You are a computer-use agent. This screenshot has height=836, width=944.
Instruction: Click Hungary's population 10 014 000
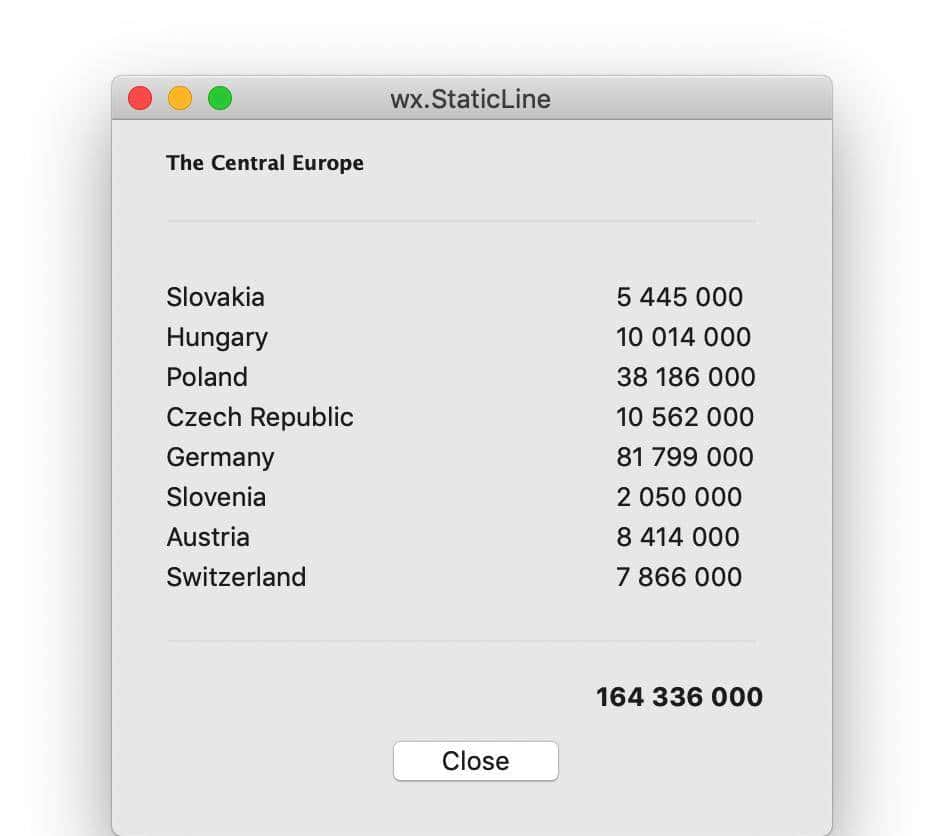684,337
